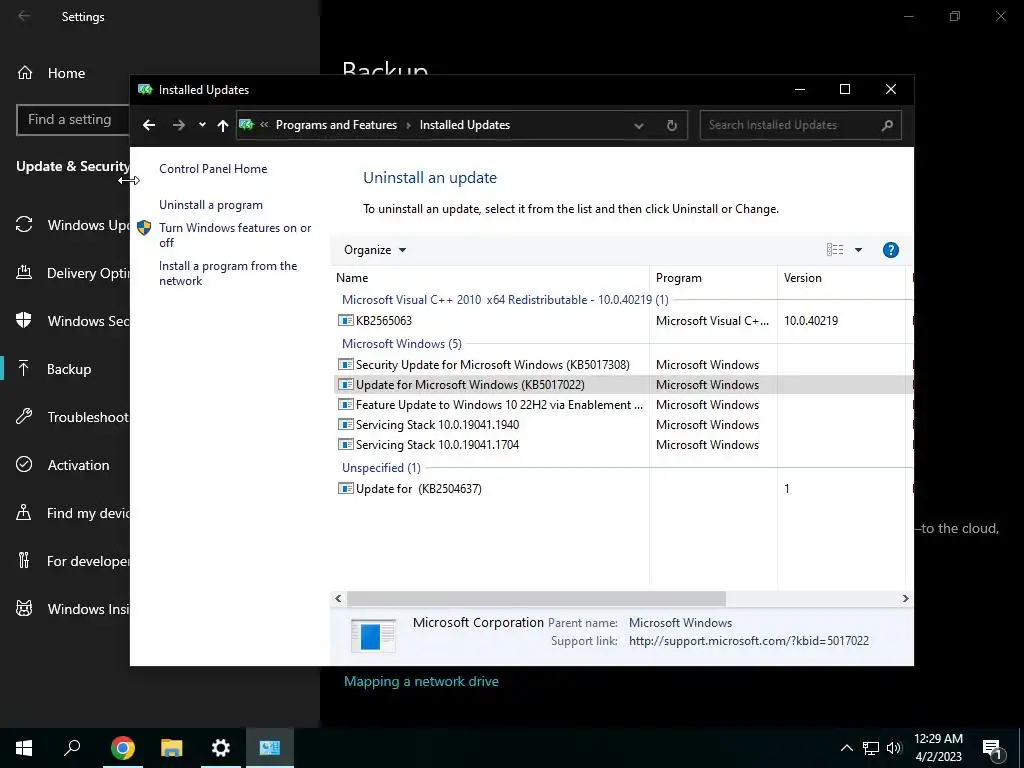Click the support link for kbid=5017022
Screen dimensions: 1024x768
(x=748, y=641)
